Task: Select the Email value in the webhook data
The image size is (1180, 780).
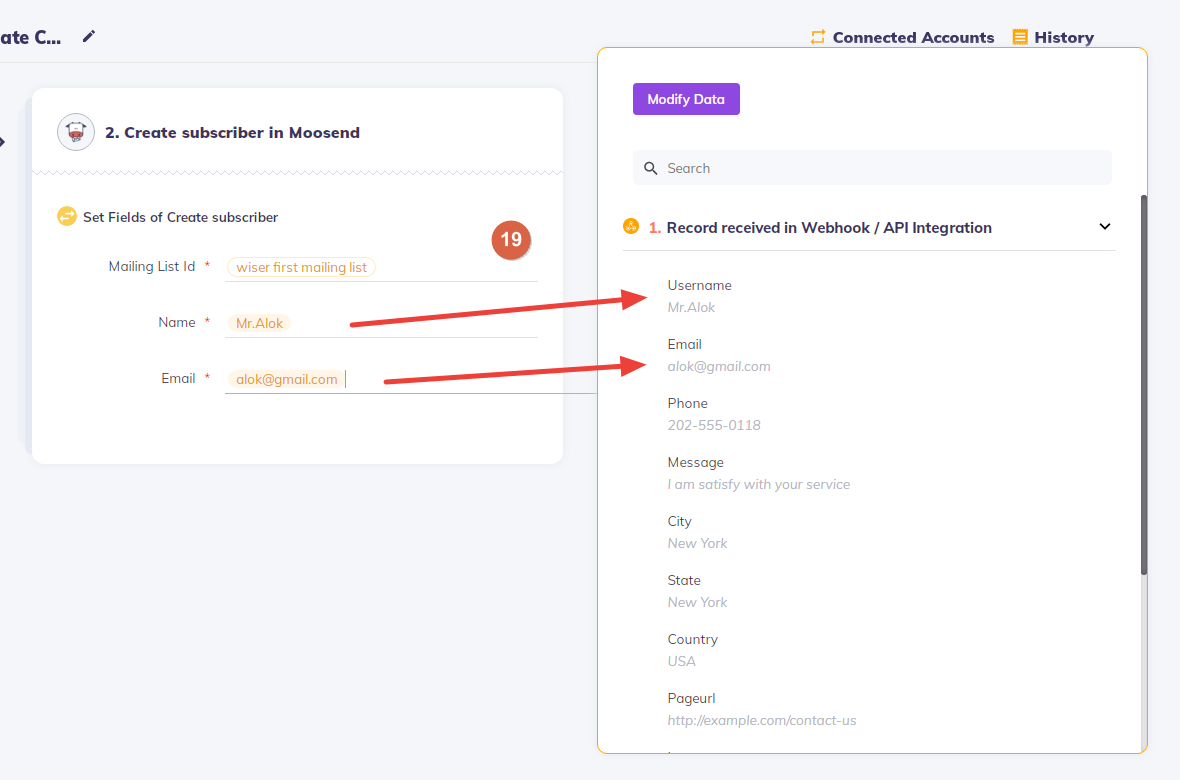Action: [719, 367]
